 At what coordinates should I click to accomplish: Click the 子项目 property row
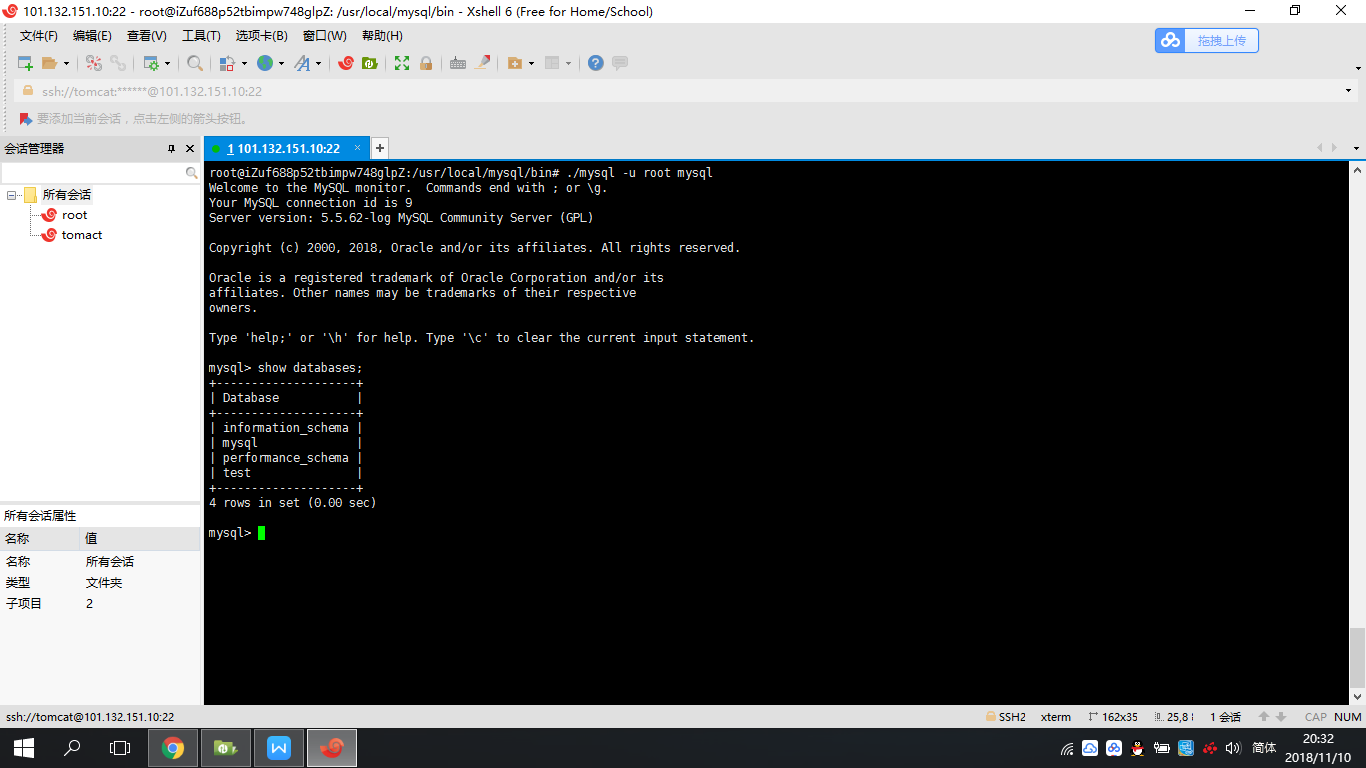coord(100,603)
